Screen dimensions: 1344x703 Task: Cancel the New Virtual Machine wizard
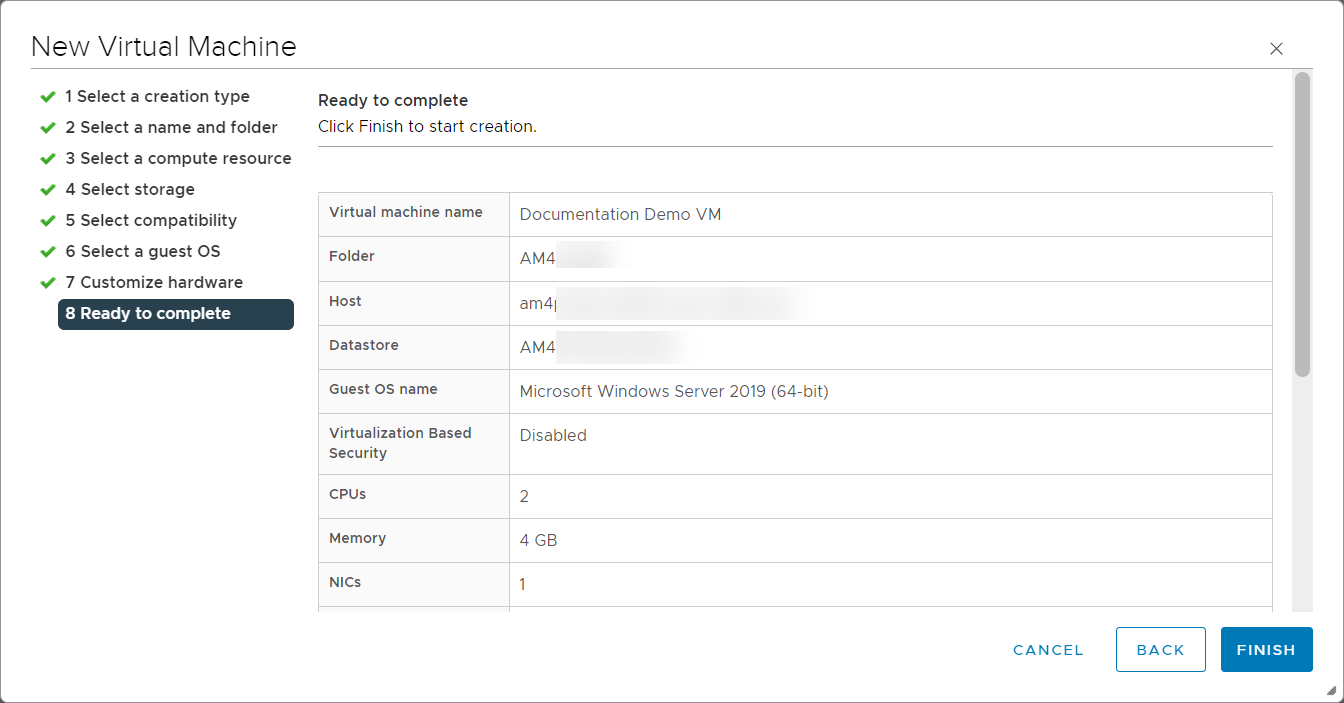click(1048, 650)
